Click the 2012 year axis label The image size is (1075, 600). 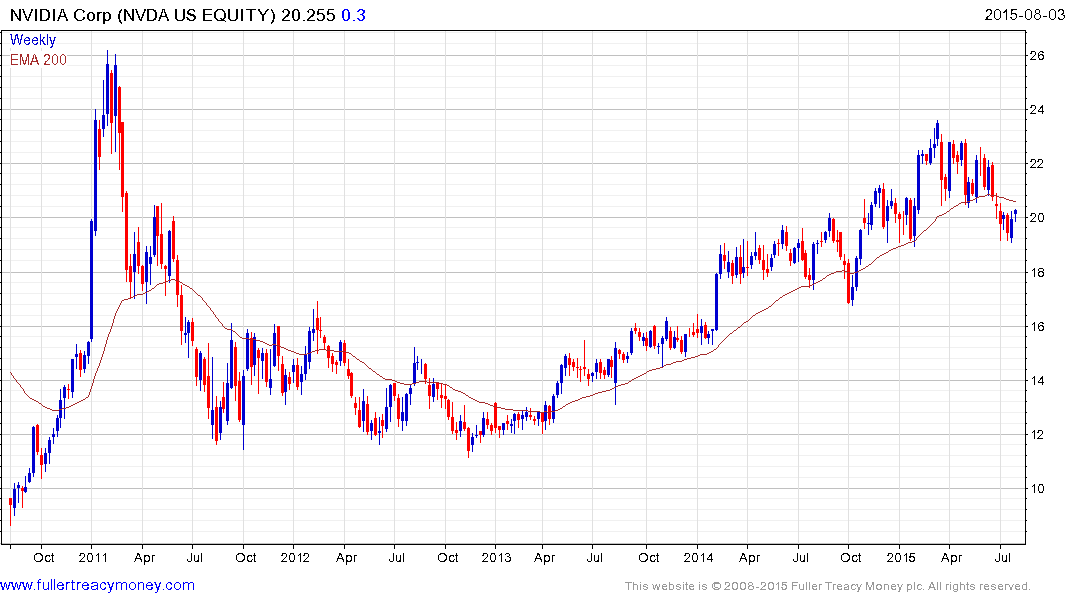point(295,557)
